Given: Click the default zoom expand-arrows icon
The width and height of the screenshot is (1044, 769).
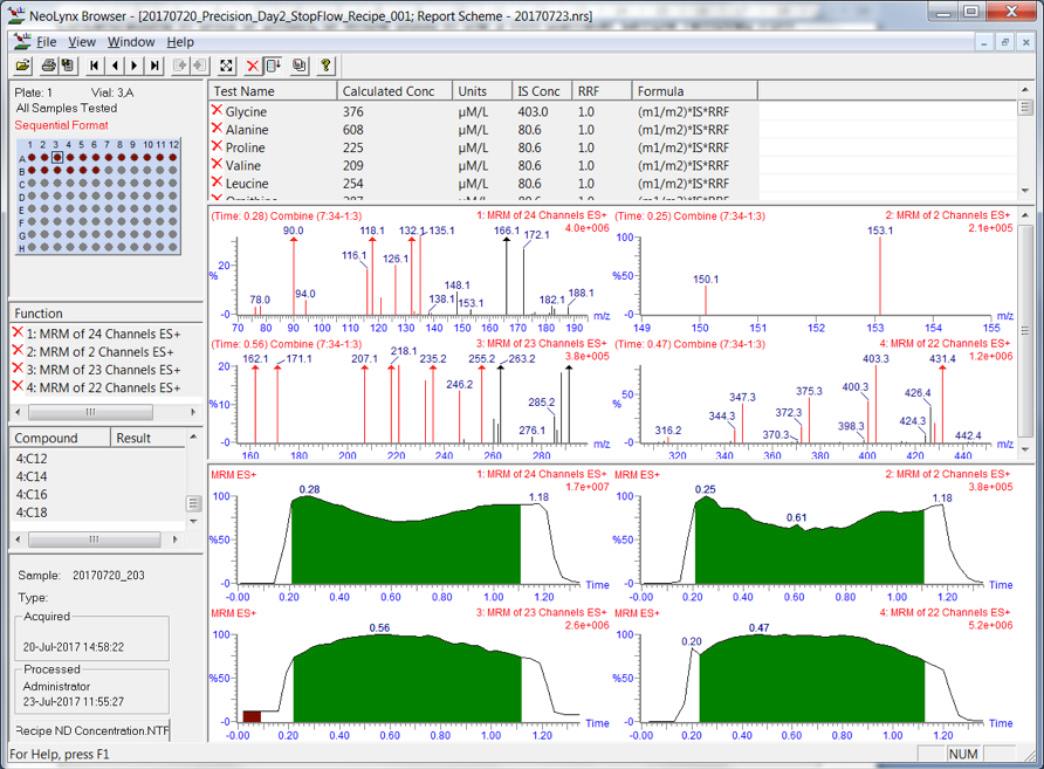Looking at the screenshot, I should [x=226, y=65].
